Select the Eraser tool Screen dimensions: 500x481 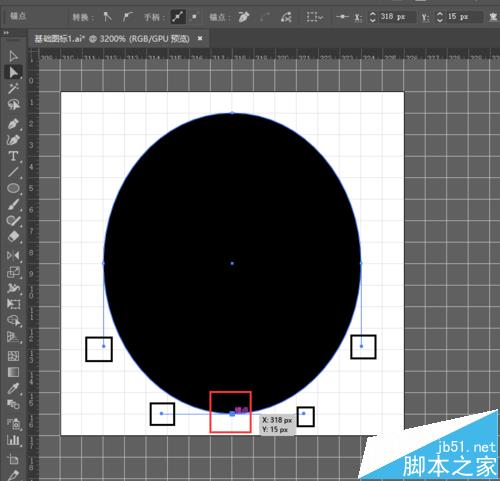coord(13,237)
